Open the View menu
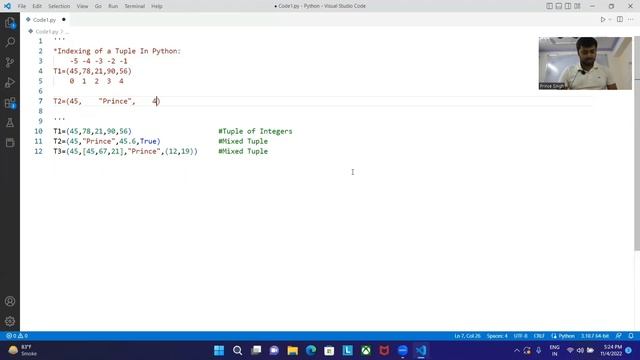Image resolution: width=640 pixels, height=360 pixels. click(82, 6)
